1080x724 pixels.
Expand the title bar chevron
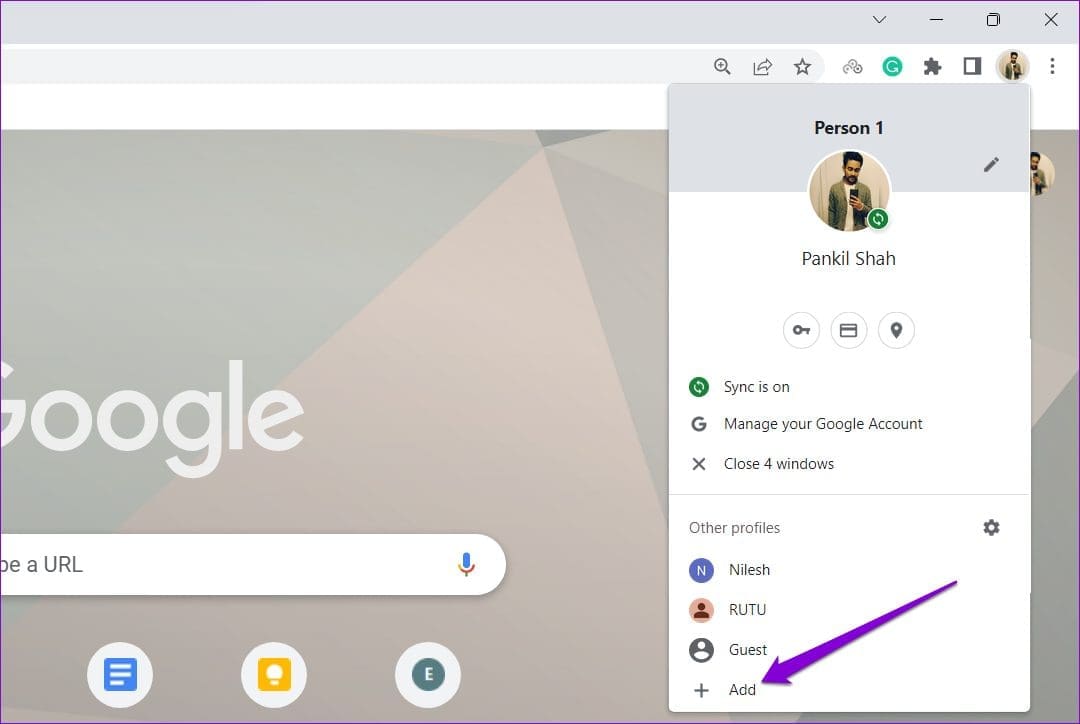click(x=878, y=19)
